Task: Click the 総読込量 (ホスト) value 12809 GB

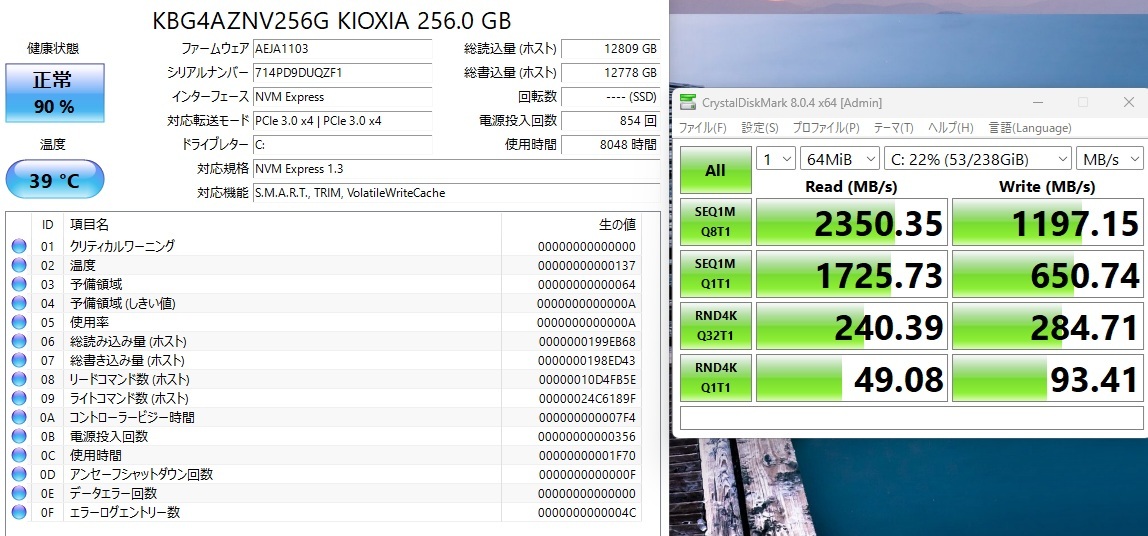Action: [x=610, y=49]
